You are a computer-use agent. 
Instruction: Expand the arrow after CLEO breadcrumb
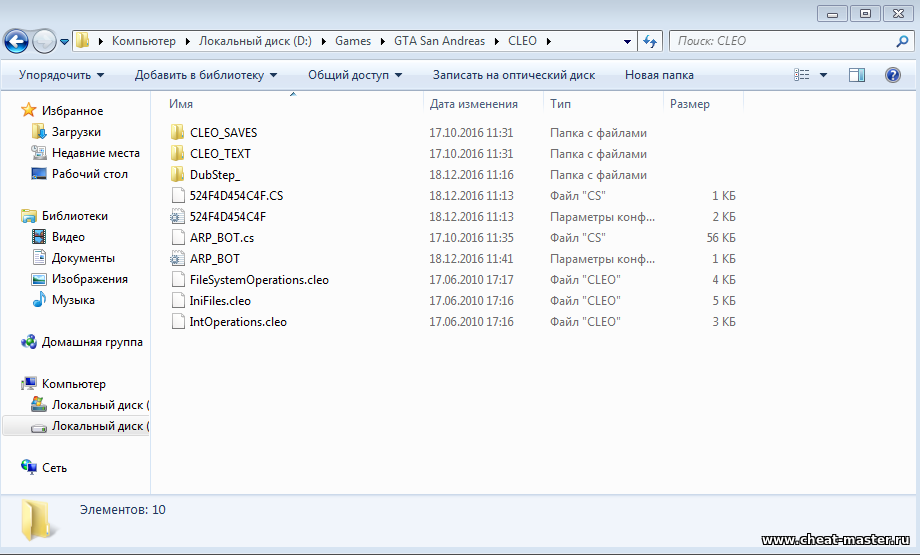point(549,41)
